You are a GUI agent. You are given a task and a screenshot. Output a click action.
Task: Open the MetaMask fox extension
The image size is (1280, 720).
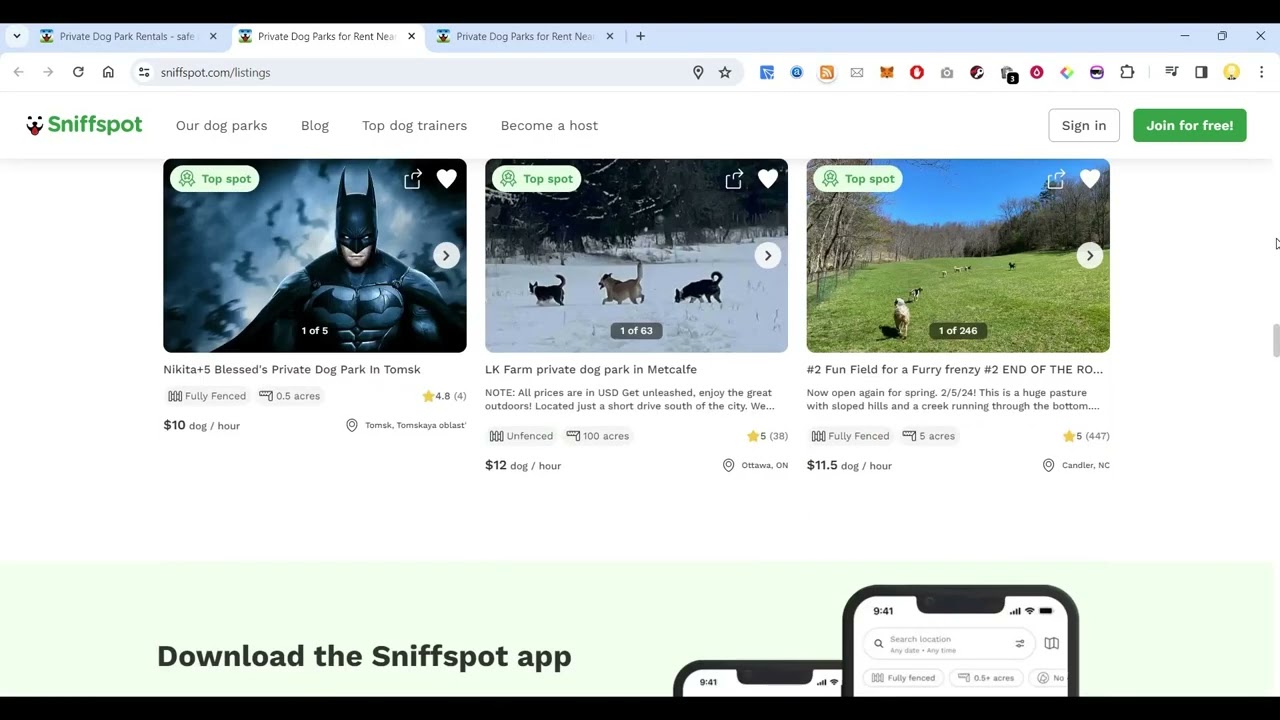(x=887, y=72)
